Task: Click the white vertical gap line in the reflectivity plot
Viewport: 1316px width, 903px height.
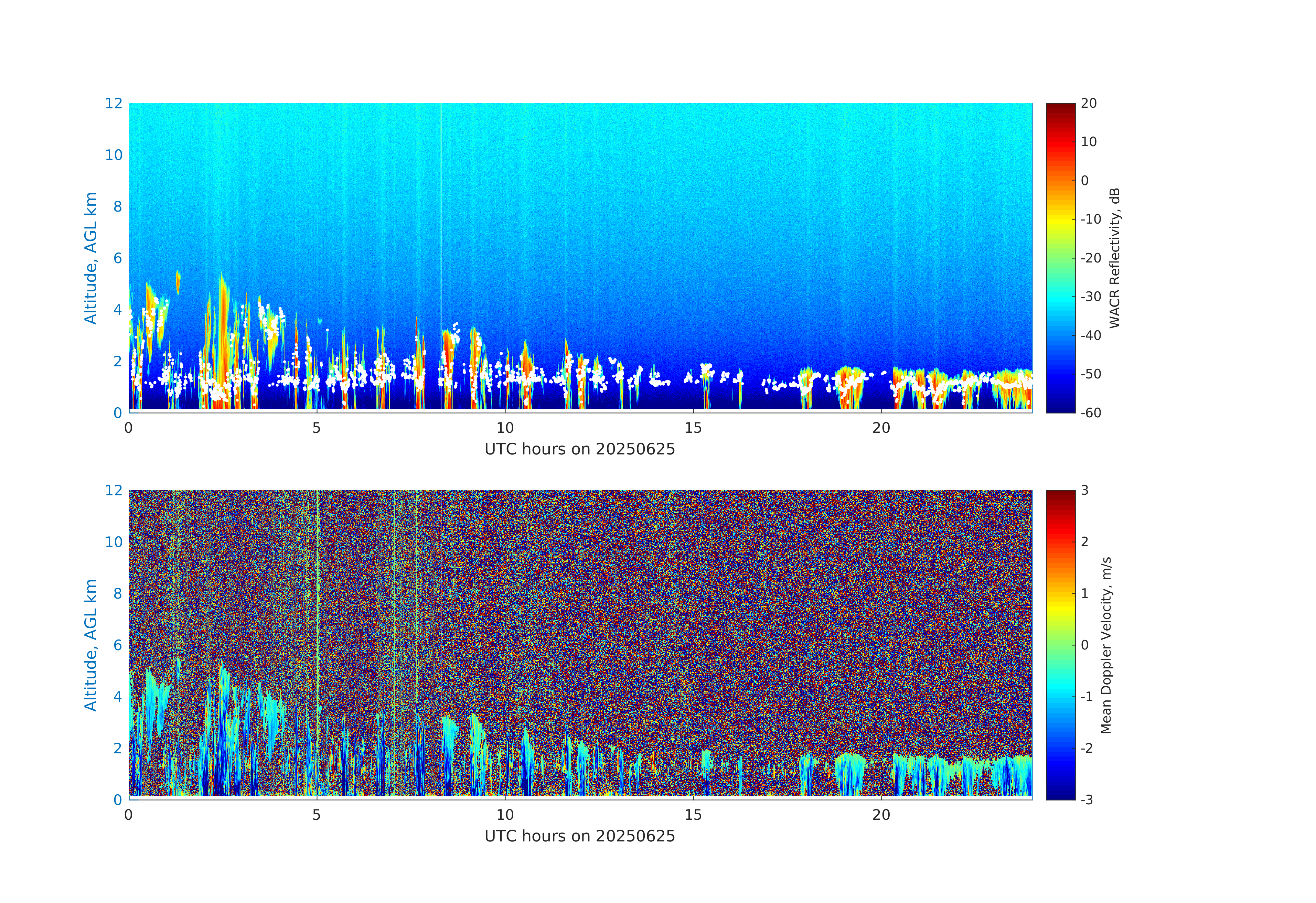Action: click(441, 226)
